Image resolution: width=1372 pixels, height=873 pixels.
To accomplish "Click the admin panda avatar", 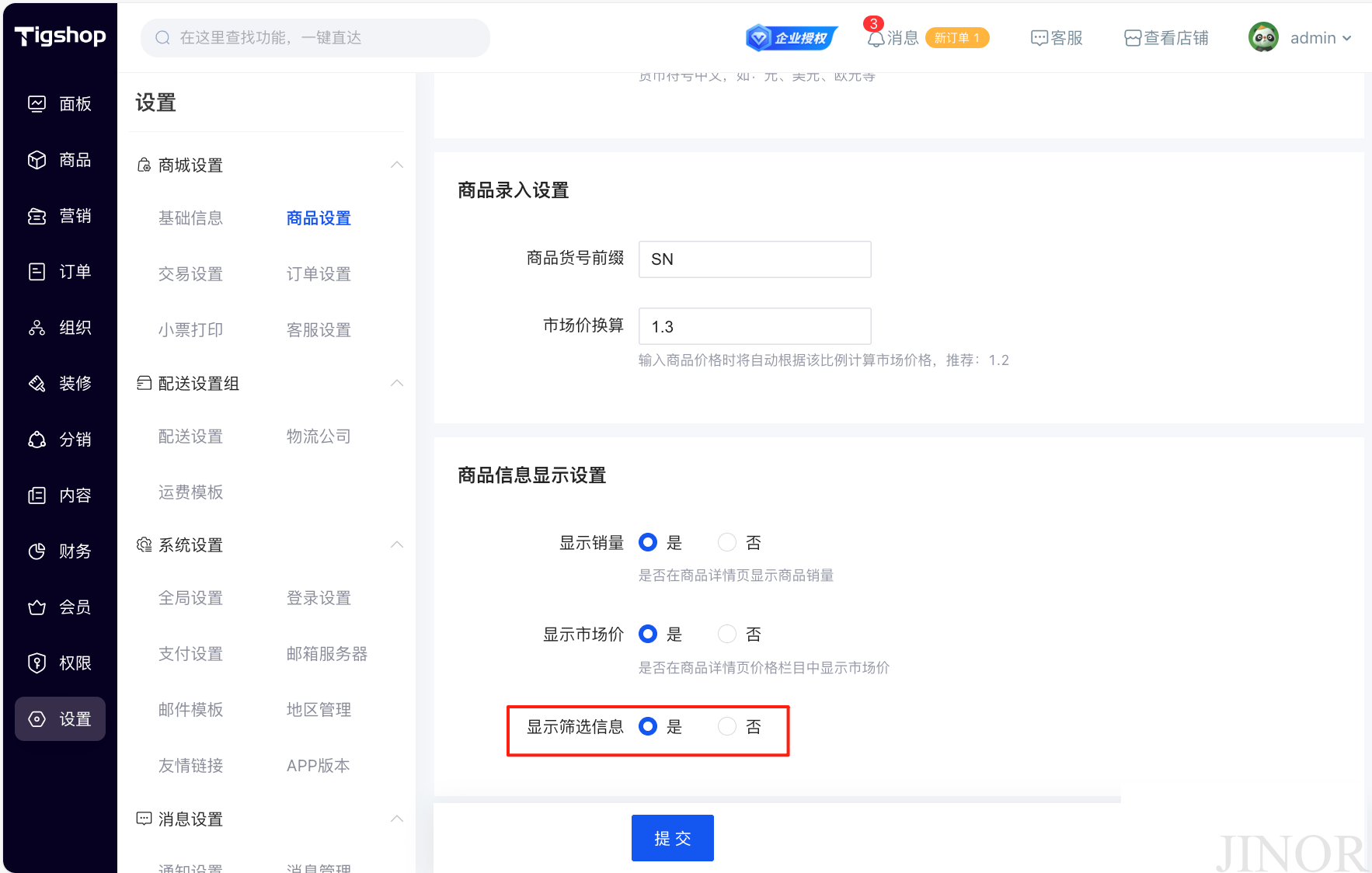I will pos(1263,37).
